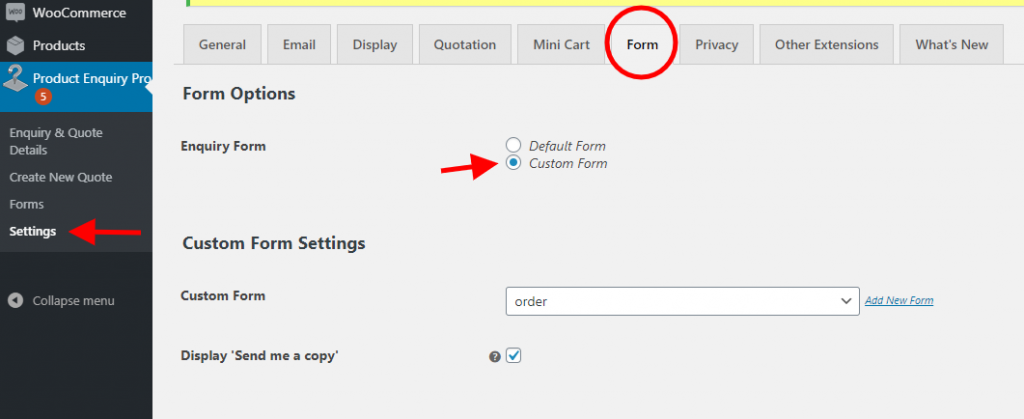Image resolution: width=1024 pixels, height=419 pixels.
Task: Switch to the General tab
Action: [x=223, y=44]
